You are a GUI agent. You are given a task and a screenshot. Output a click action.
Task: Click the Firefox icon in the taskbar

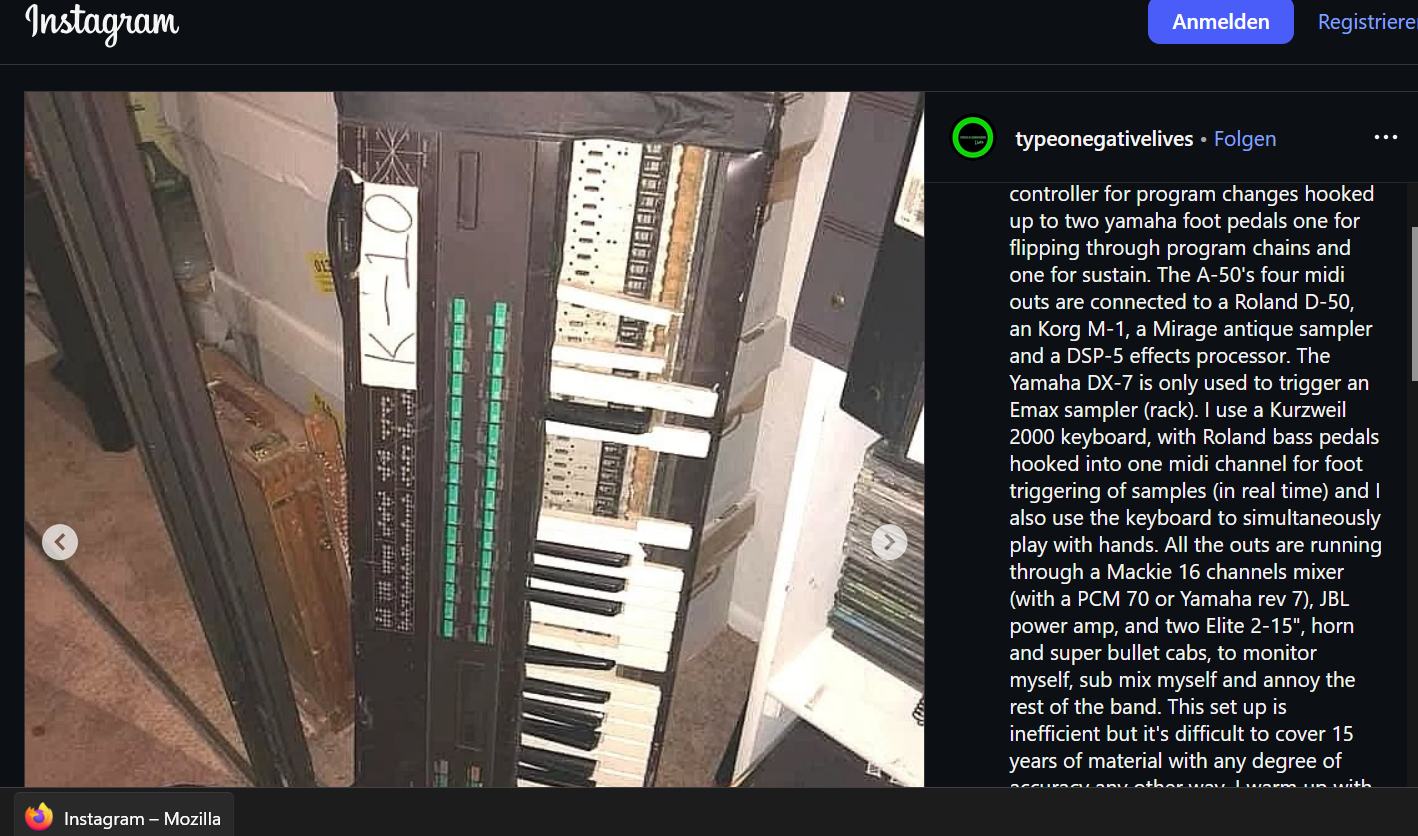point(39,818)
